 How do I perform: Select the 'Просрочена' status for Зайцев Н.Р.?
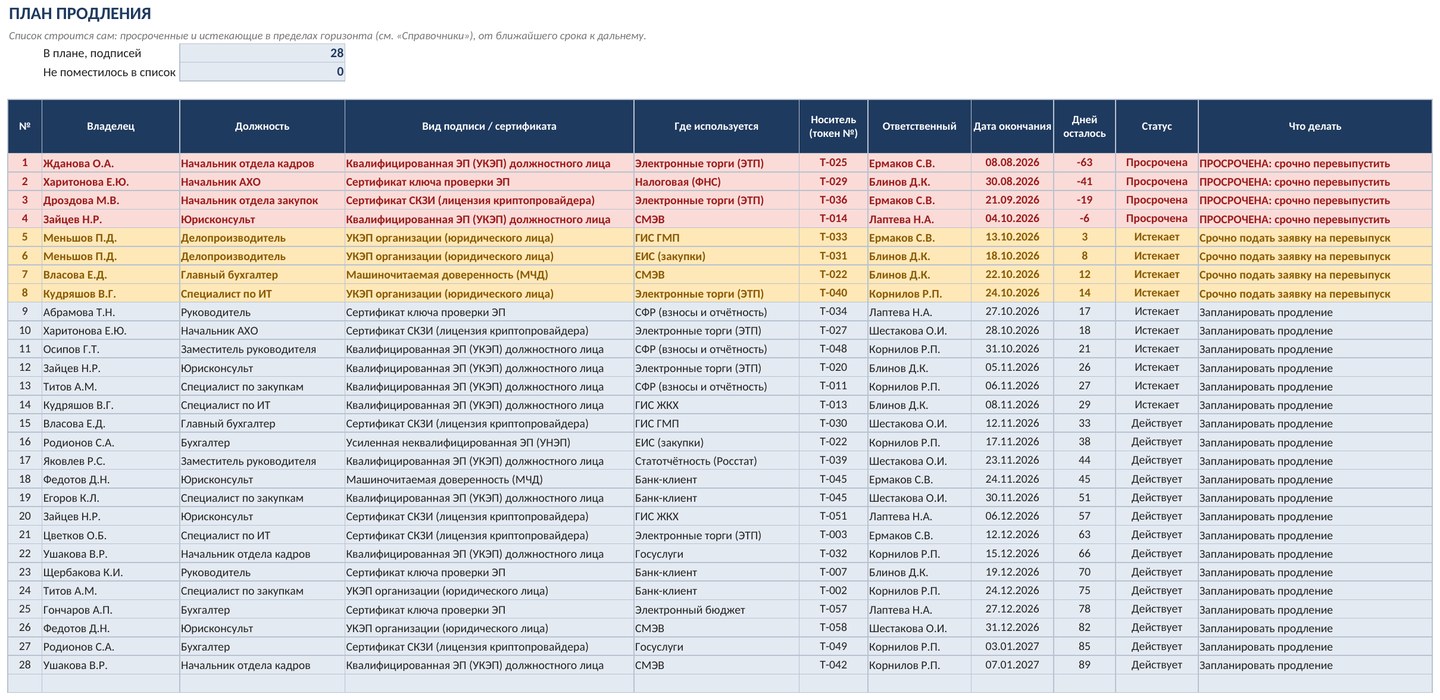pos(1156,219)
